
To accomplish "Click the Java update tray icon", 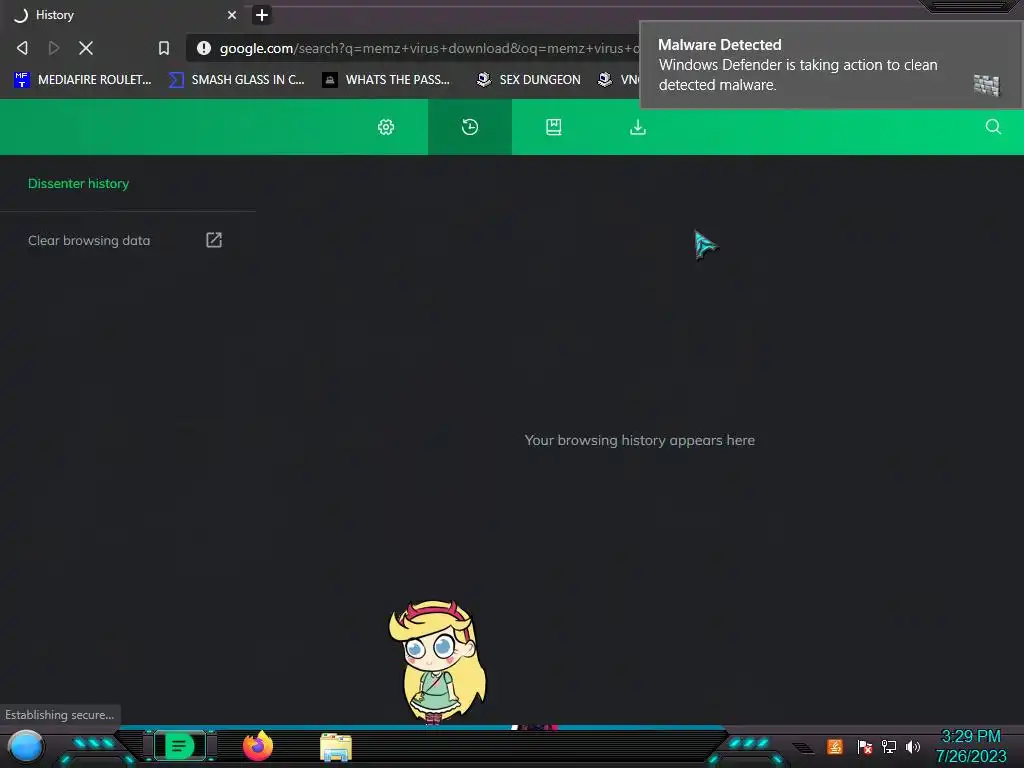I will [835, 746].
